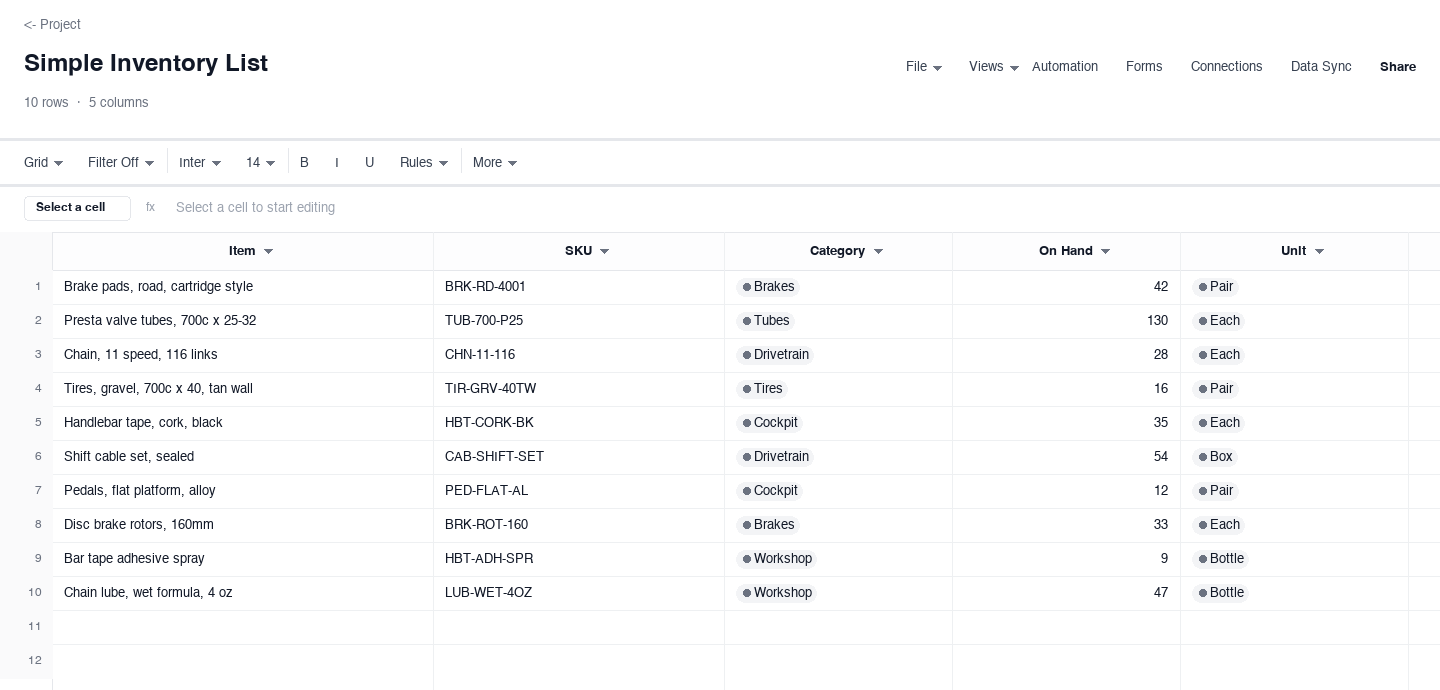Image resolution: width=1440 pixels, height=690 pixels.
Task: Toggle Bold formatting button
Action: tap(304, 162)
